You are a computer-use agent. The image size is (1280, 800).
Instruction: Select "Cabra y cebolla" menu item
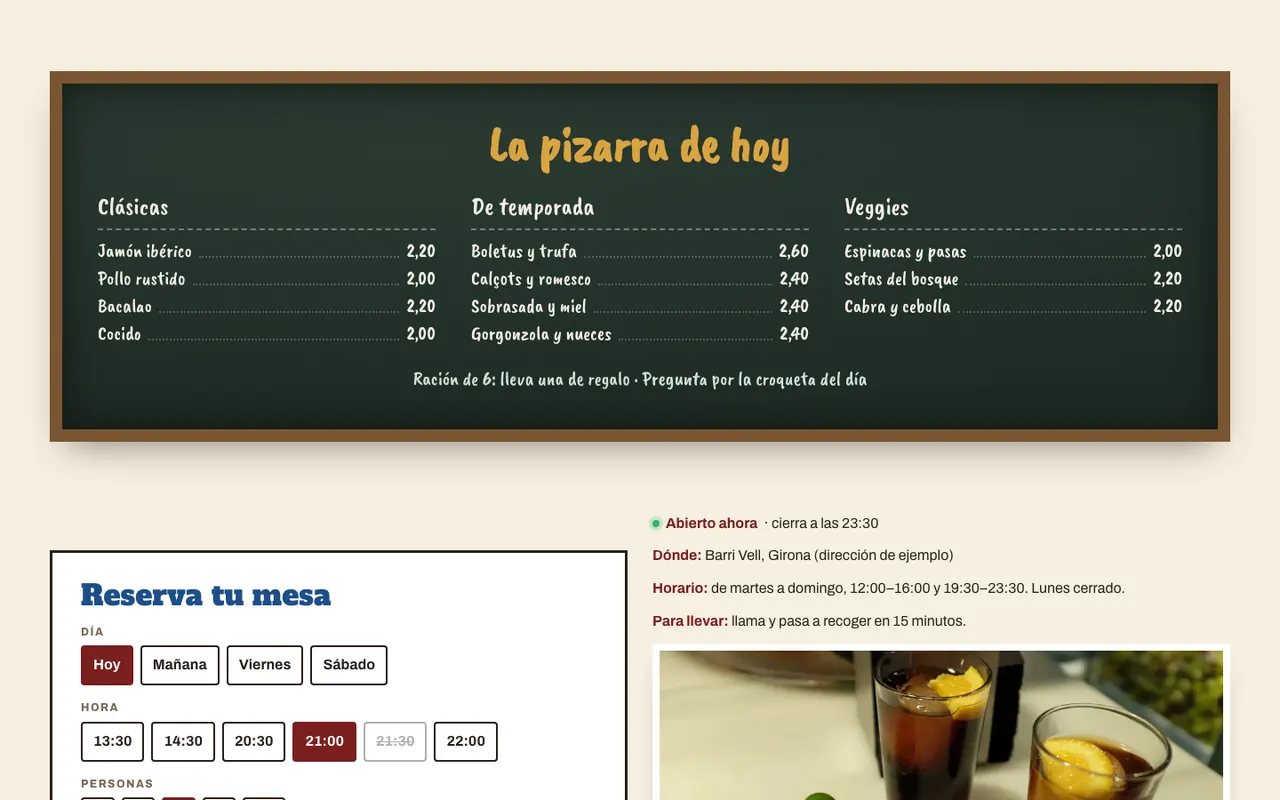[897, 307]
